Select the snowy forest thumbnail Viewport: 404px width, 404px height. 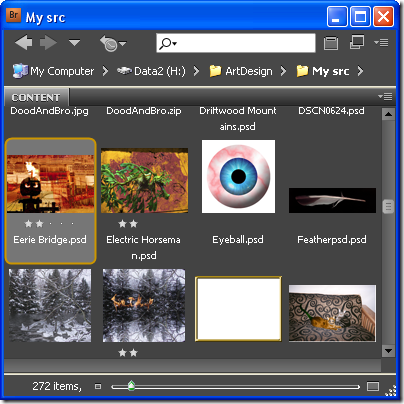coord(50,306)
